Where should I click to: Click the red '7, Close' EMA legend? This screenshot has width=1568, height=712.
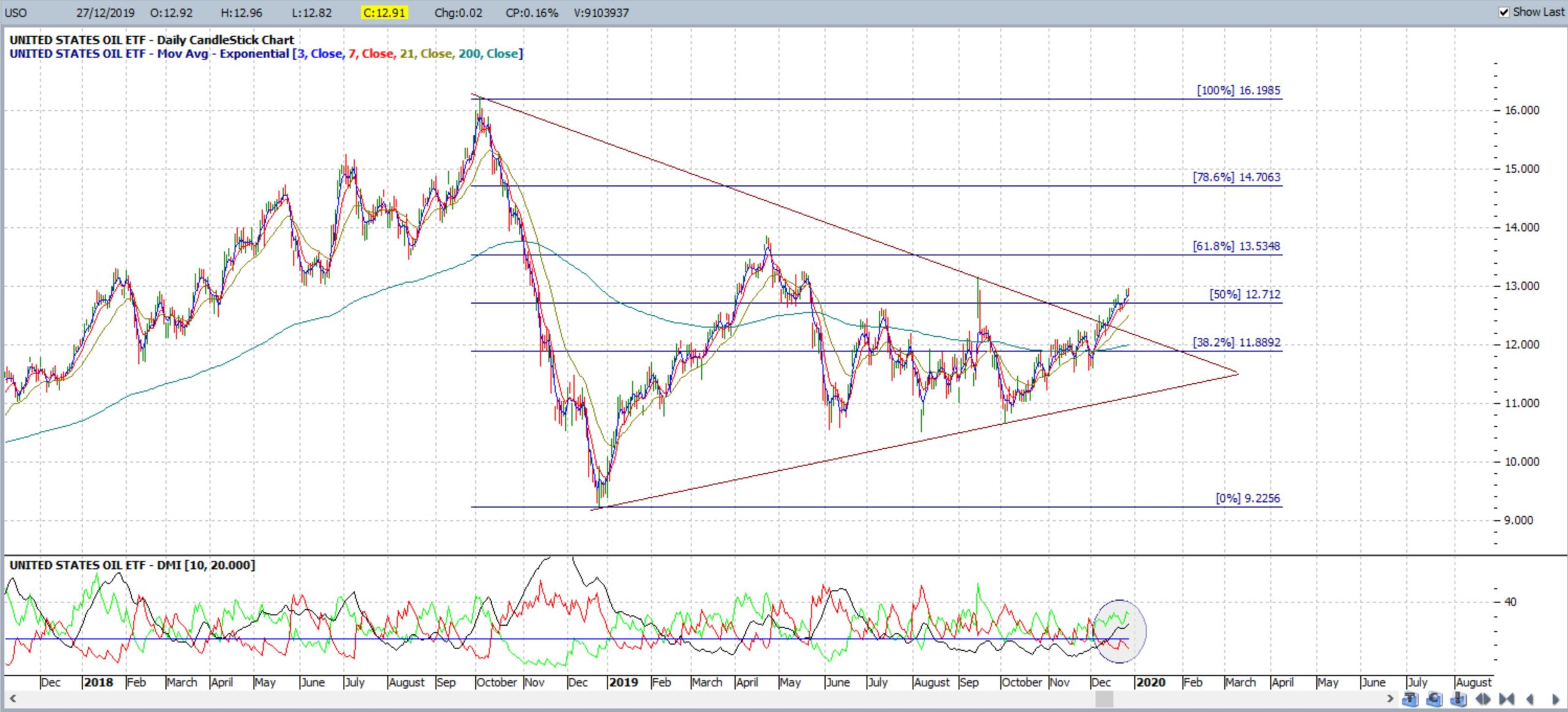(x=371, y=54)
